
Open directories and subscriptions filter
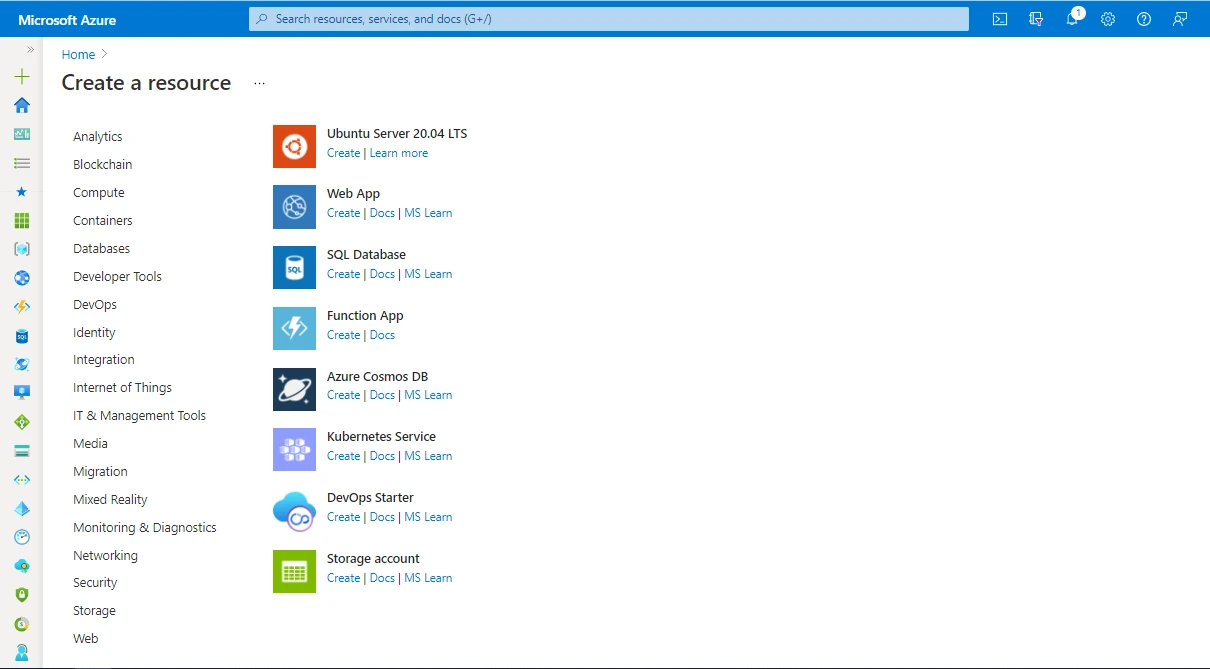pos(1036,19)
